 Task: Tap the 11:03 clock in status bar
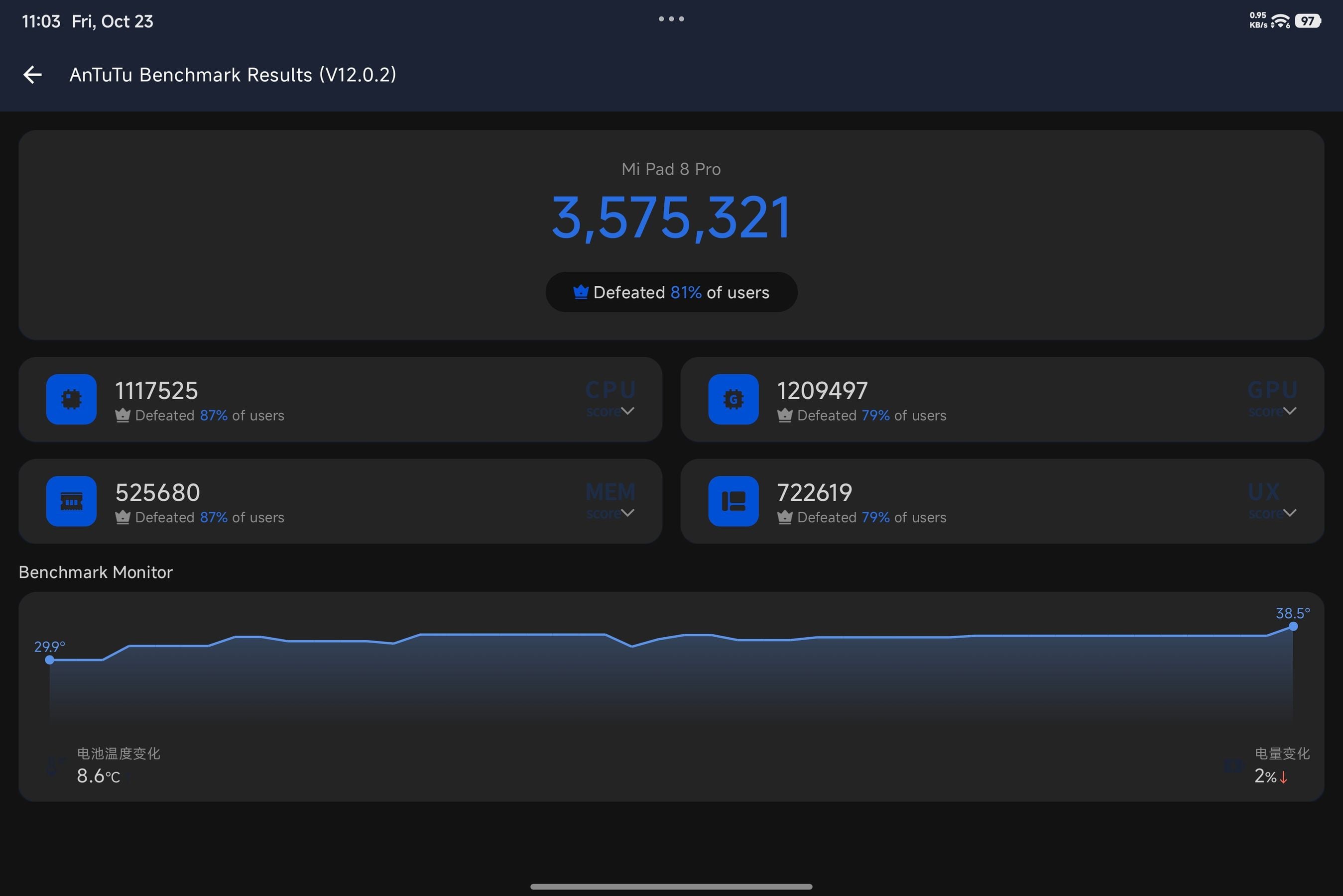pos(41,22)
